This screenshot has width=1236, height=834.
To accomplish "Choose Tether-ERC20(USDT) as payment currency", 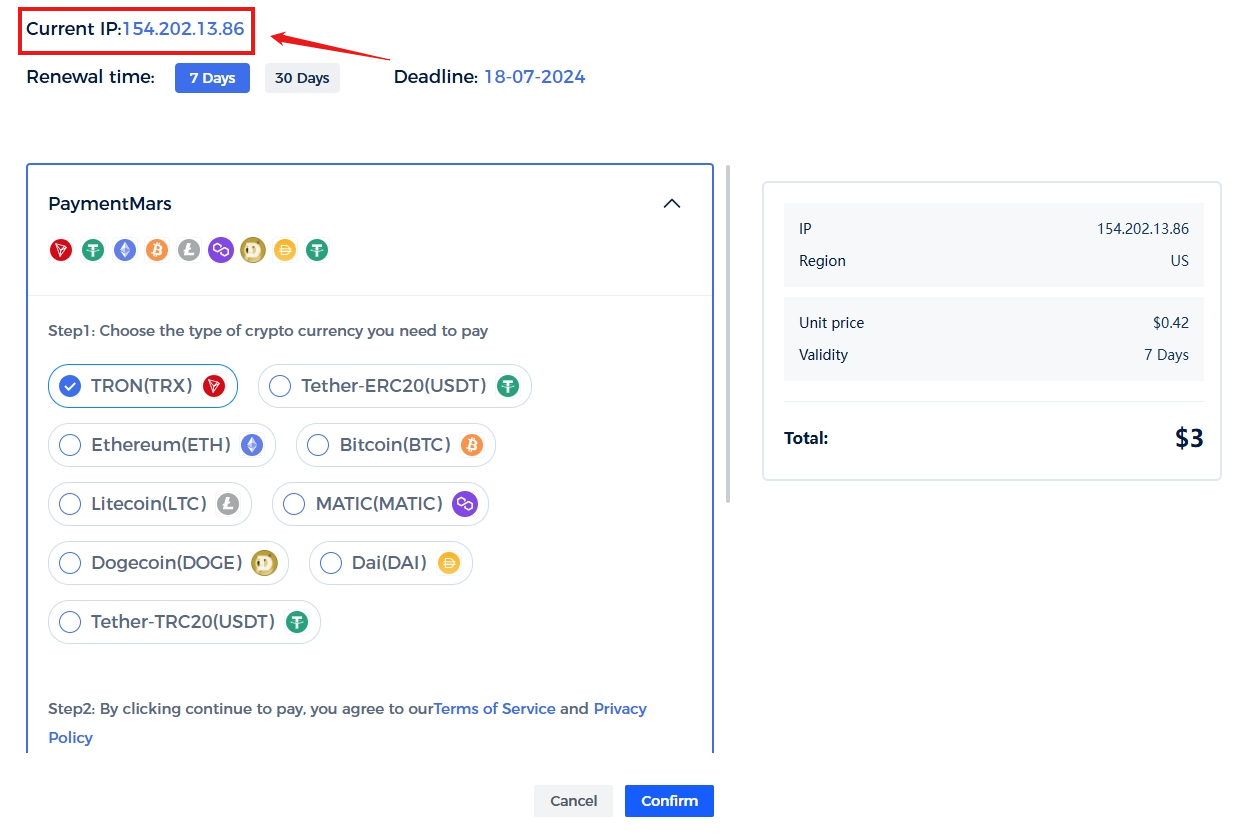I will [x=281, y=386].
